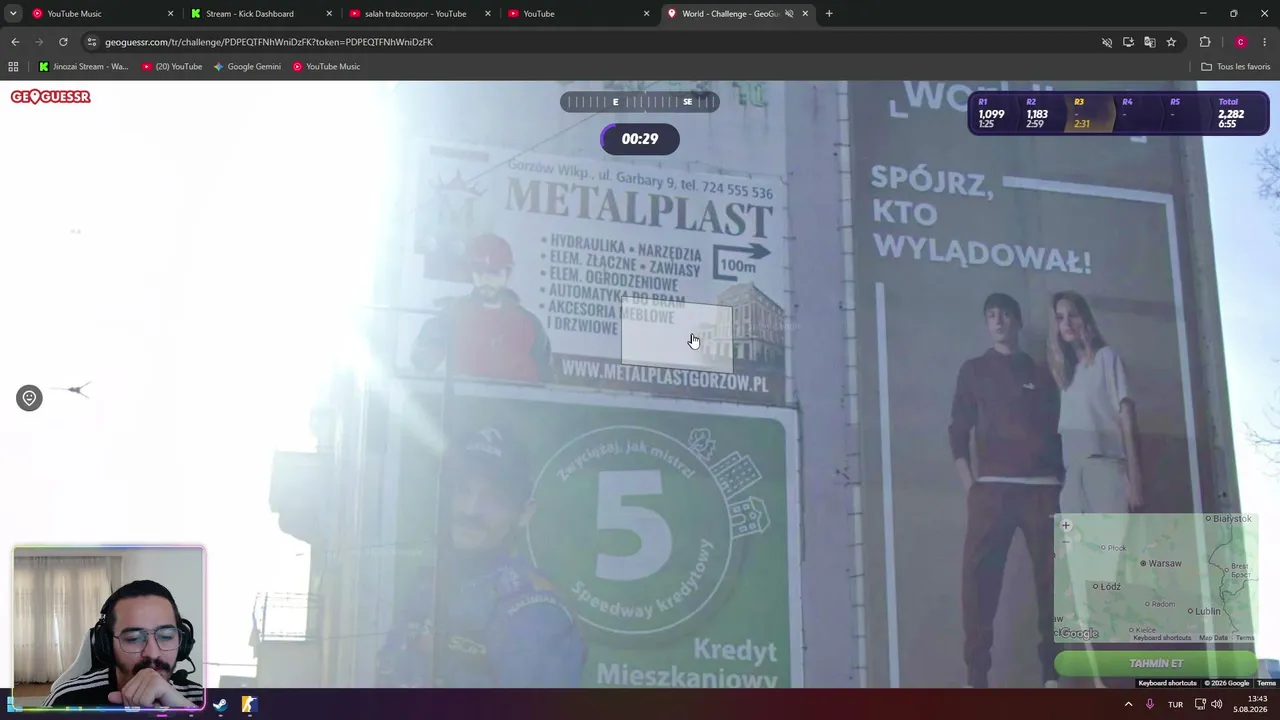Screen dimensions: 1280x720
Task: Open the volume control in system tray
Action: (x=1216, y=704)
